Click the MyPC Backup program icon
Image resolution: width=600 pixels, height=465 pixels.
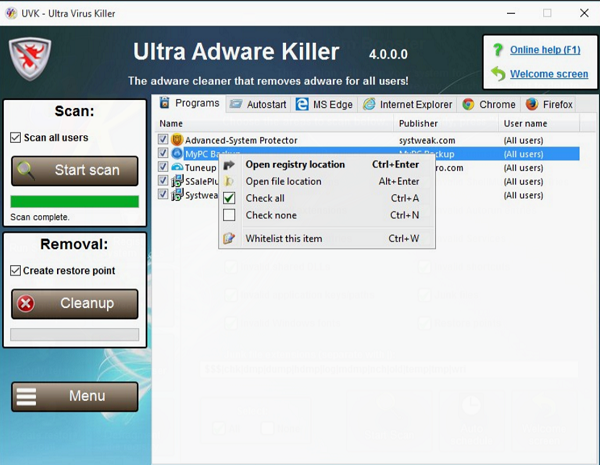tap(177, 154)
